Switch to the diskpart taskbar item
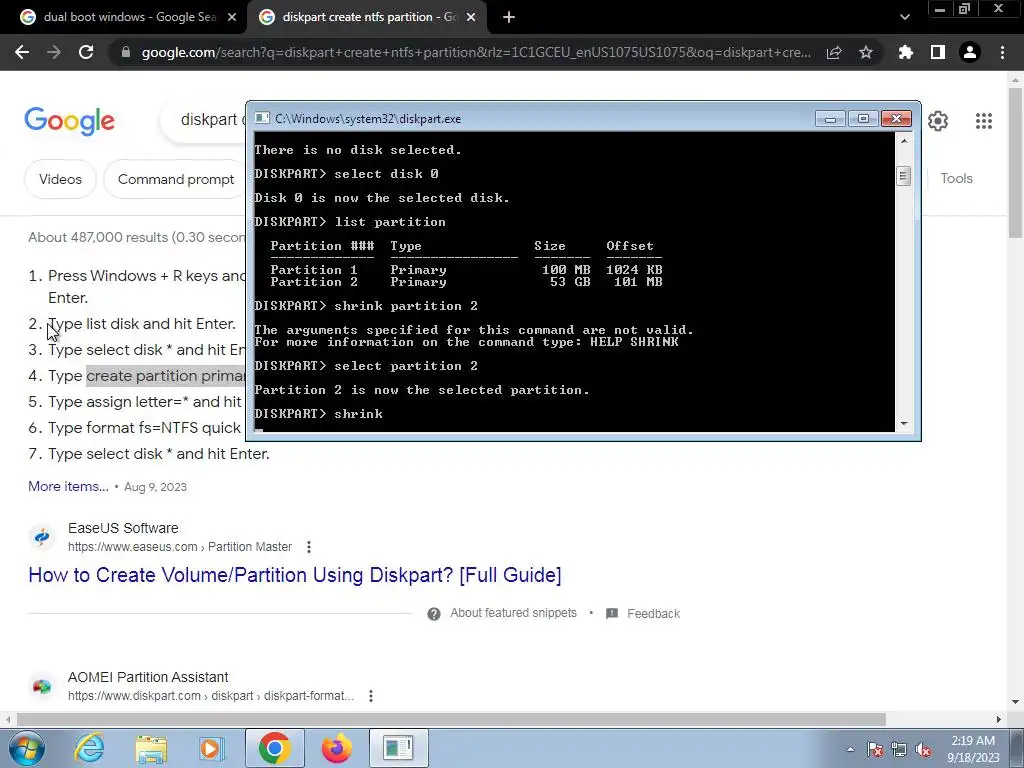Viewport: 1024px width, 768px height. [398, 748]
